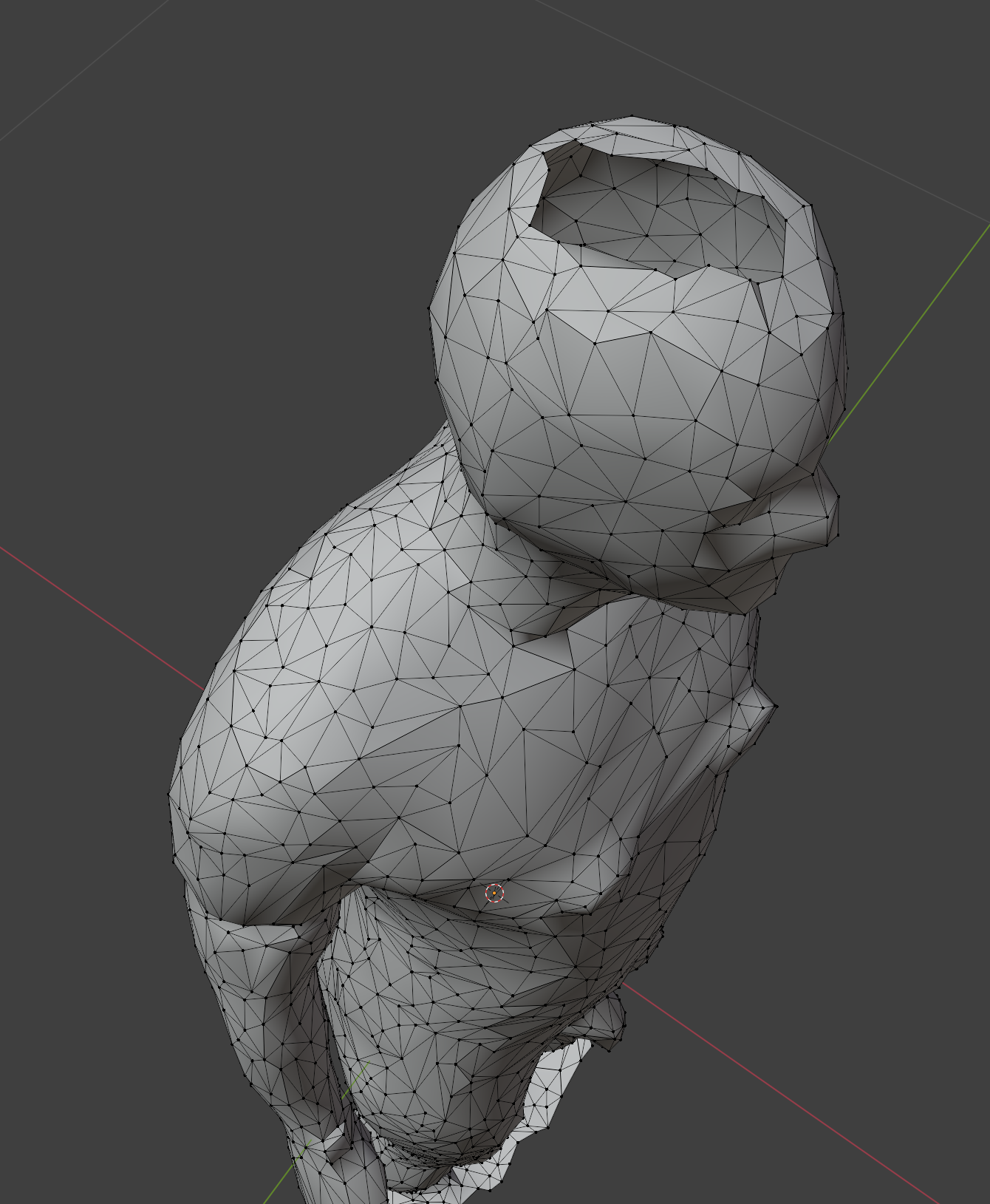Select the ear-like protrusion on the right shoulder
Viewport: 990px width, 1204px height.
(x=752, y=723)
